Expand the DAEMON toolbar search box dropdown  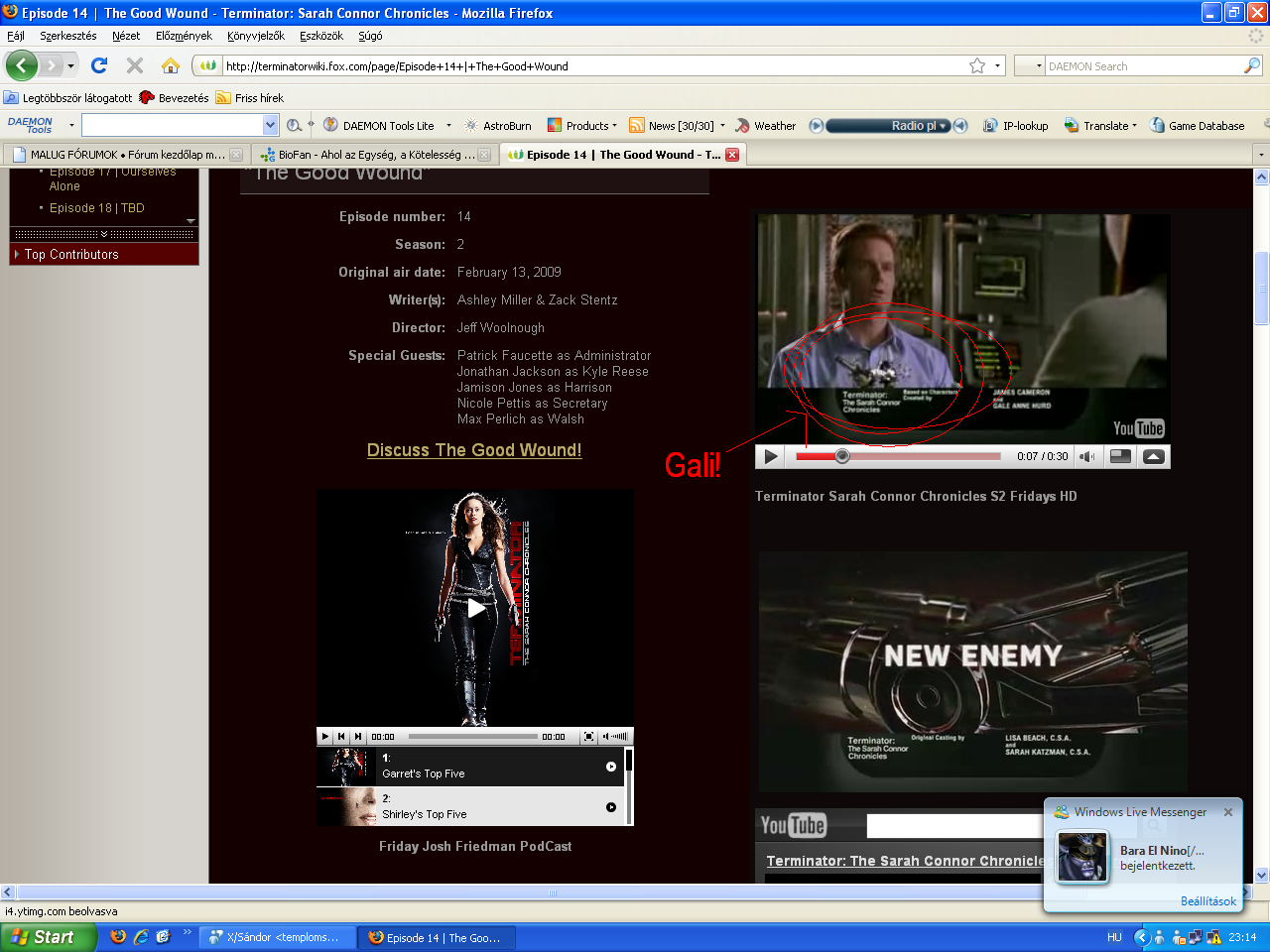tap(271, 125)
